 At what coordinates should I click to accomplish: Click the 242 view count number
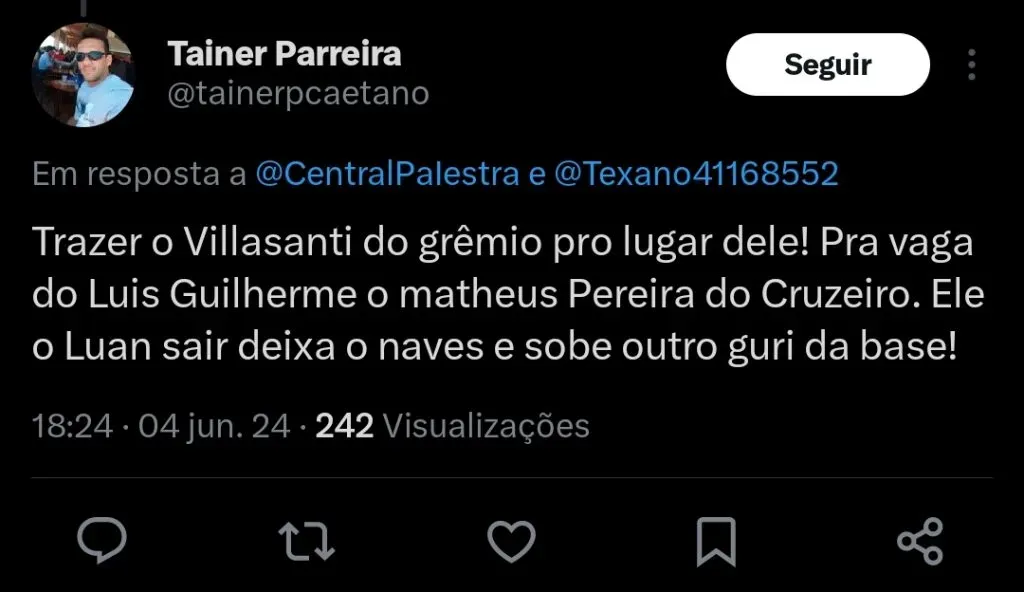pyautogui.click(x=345, y=427)
